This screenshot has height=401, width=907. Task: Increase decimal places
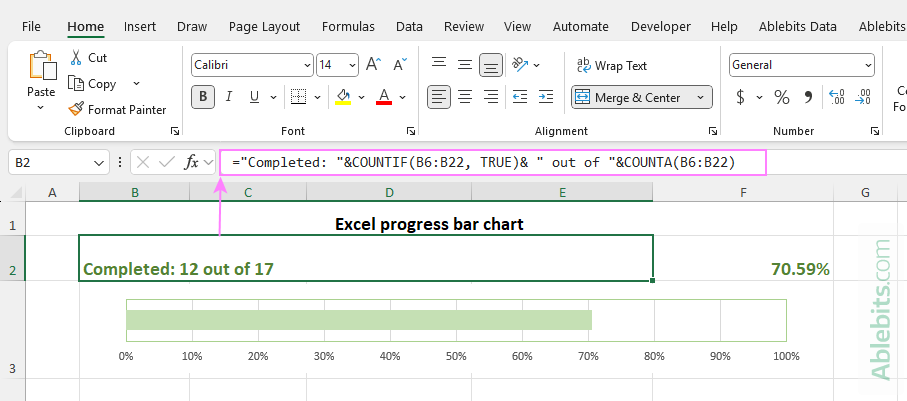(837, 97)
